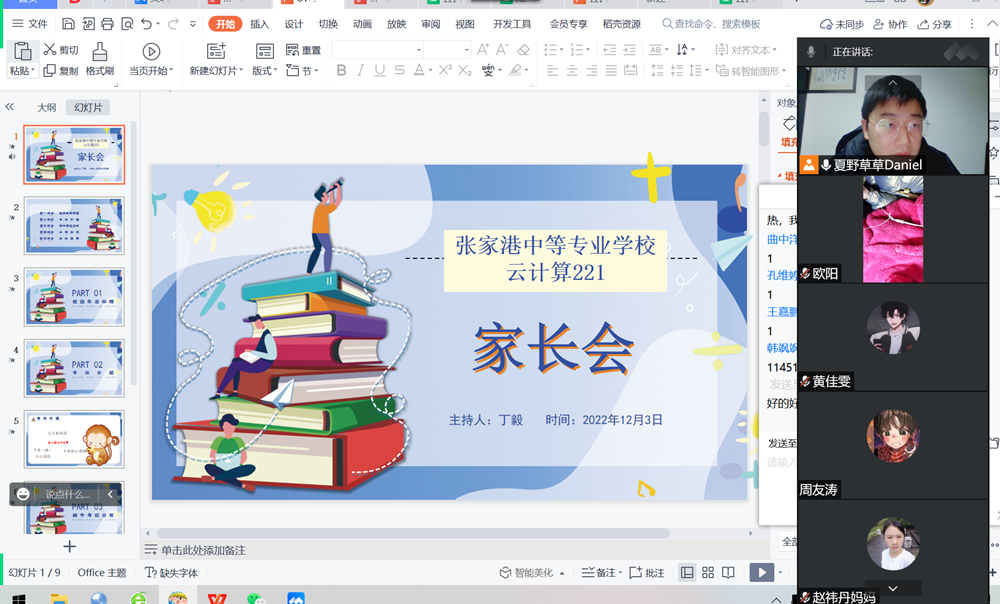Open the Insert (插入) ribbon tab
This screenshot has width=1000, height=604.
pos(259,24)
